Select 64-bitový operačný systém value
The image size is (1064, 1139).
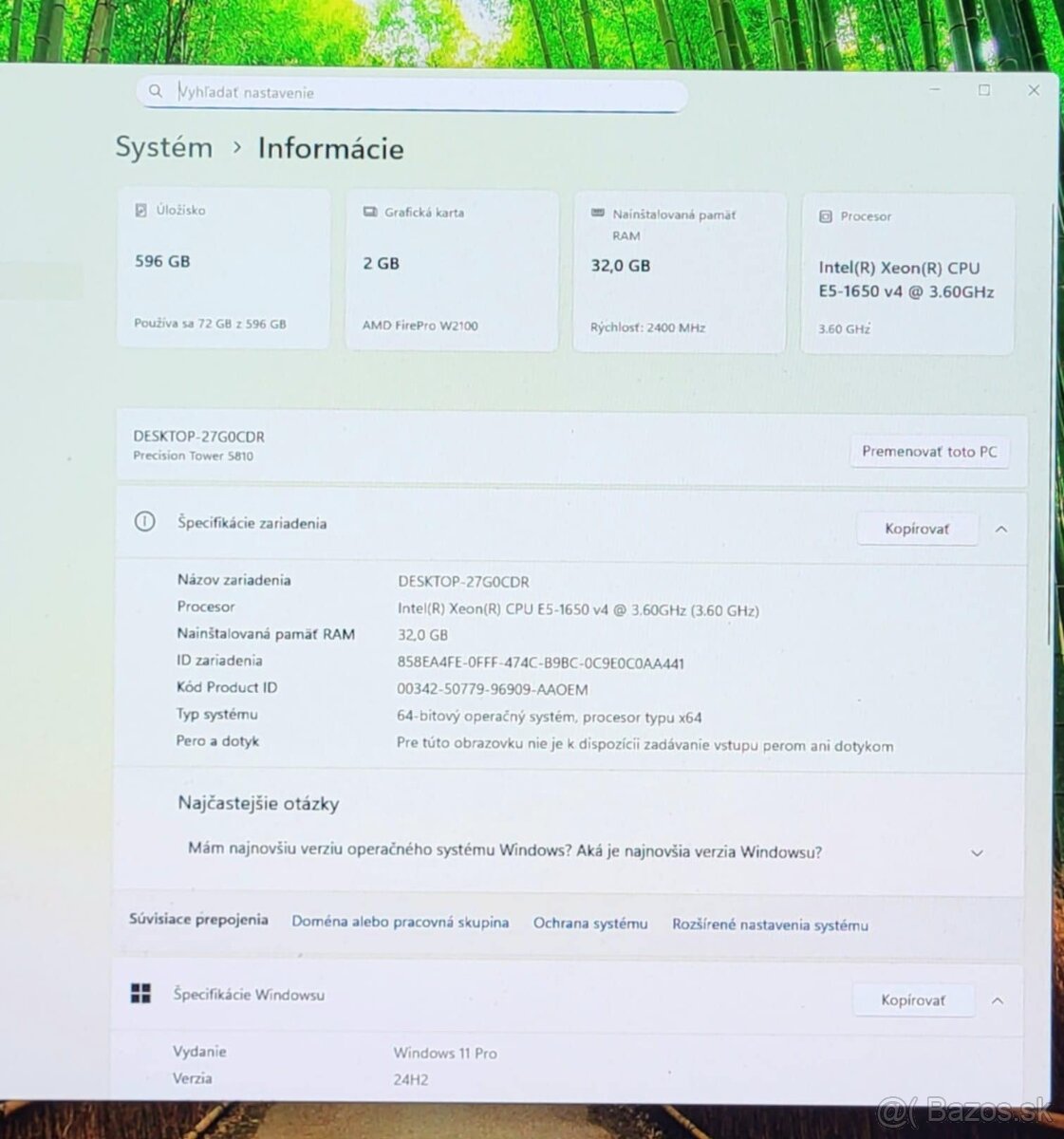(x=549, y=718)
